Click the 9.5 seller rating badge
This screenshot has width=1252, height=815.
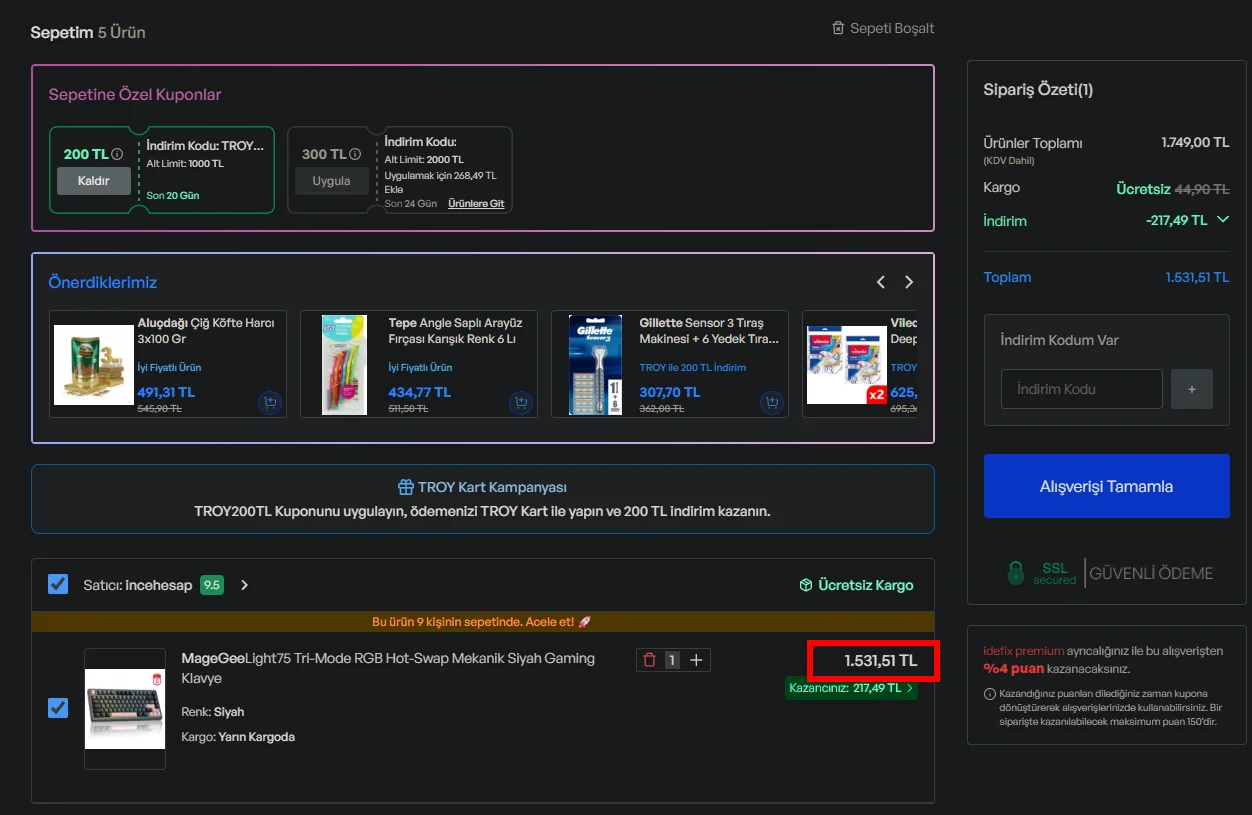tap(211, 585)
